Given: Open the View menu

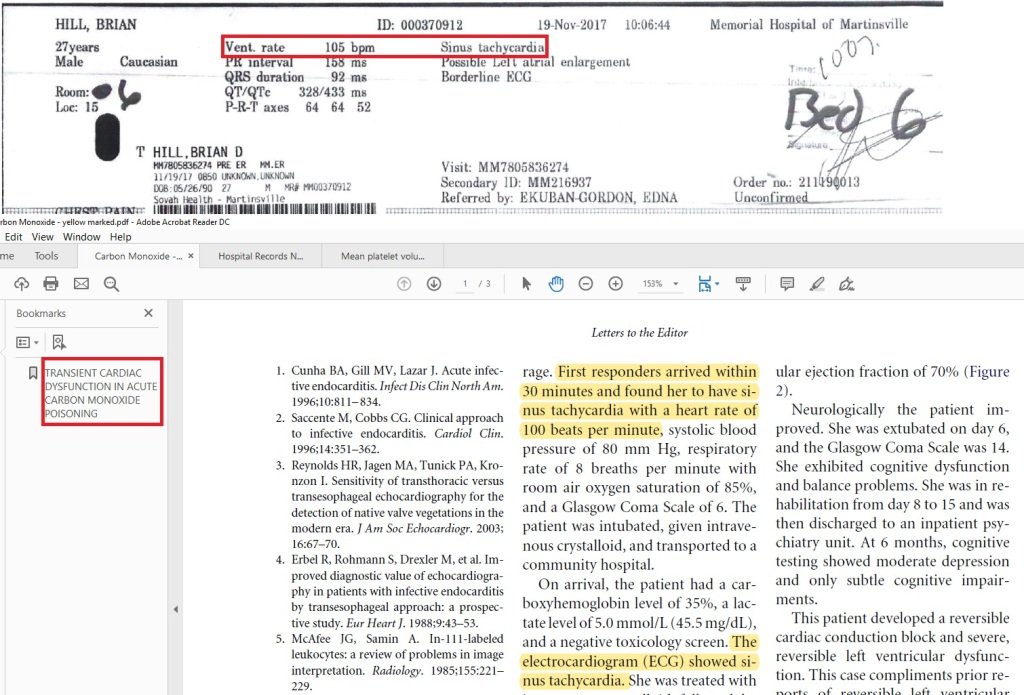Looking at the screenshot, I should coord(42,236).
